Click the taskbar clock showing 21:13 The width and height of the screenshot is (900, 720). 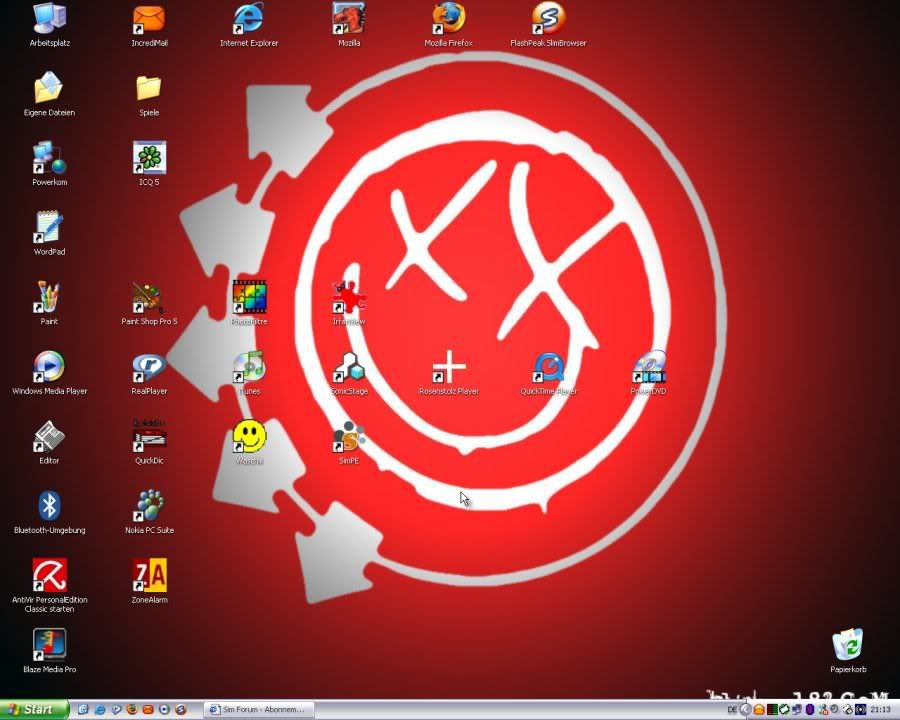881,710
